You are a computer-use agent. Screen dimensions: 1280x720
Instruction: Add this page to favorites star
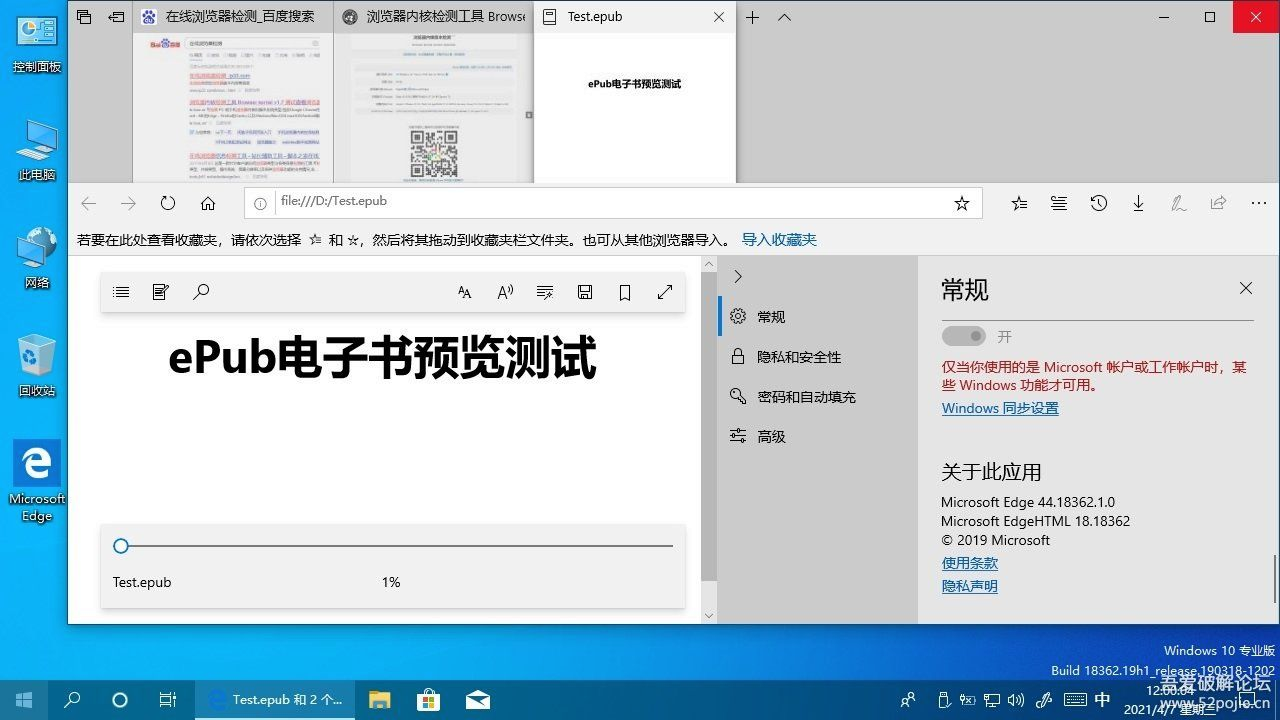pos(962,203)
